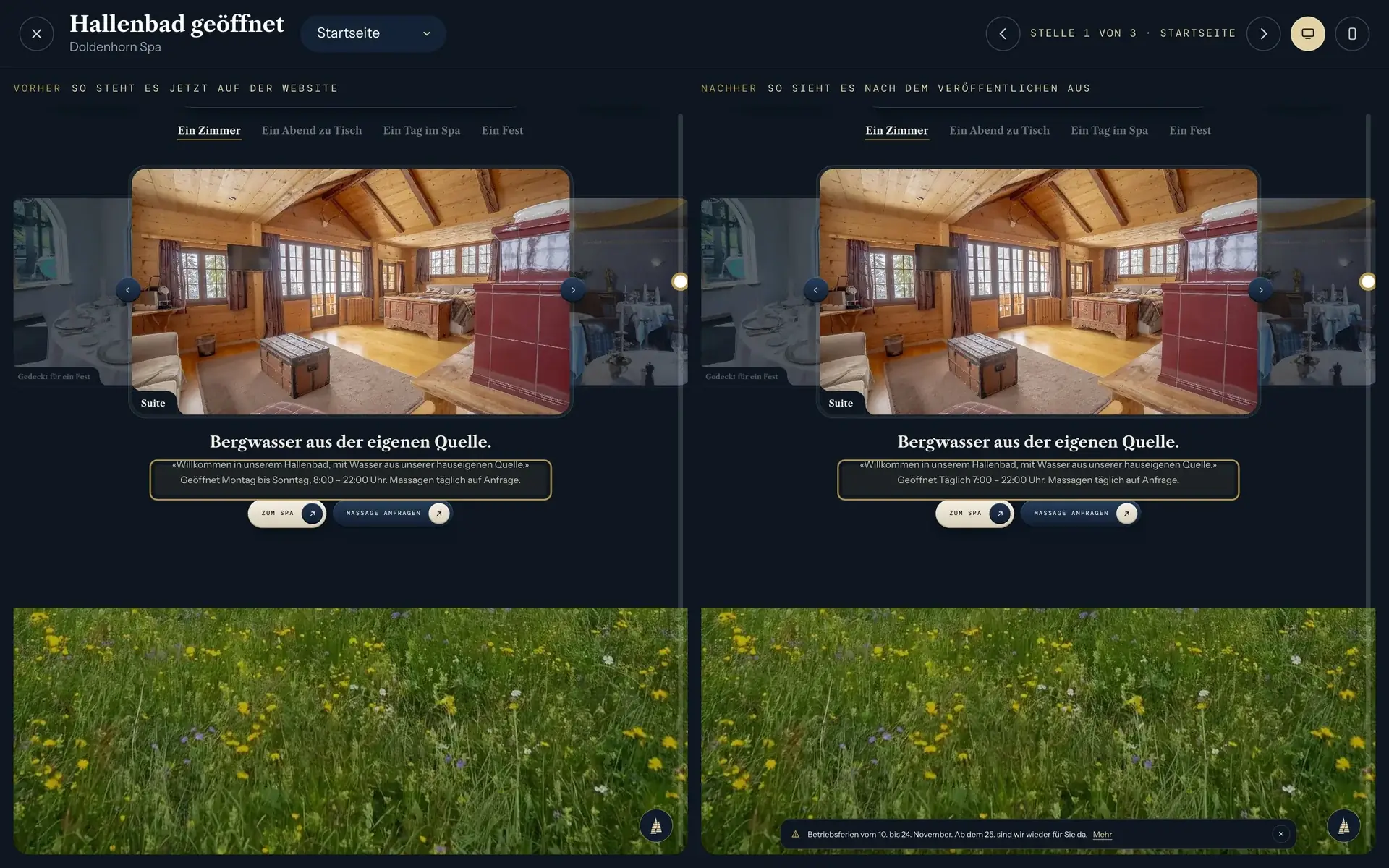This screenshot has height=868, width=1389.
Task: Click warning icon in Betriebsferien banner
Action: click(795, 834)
